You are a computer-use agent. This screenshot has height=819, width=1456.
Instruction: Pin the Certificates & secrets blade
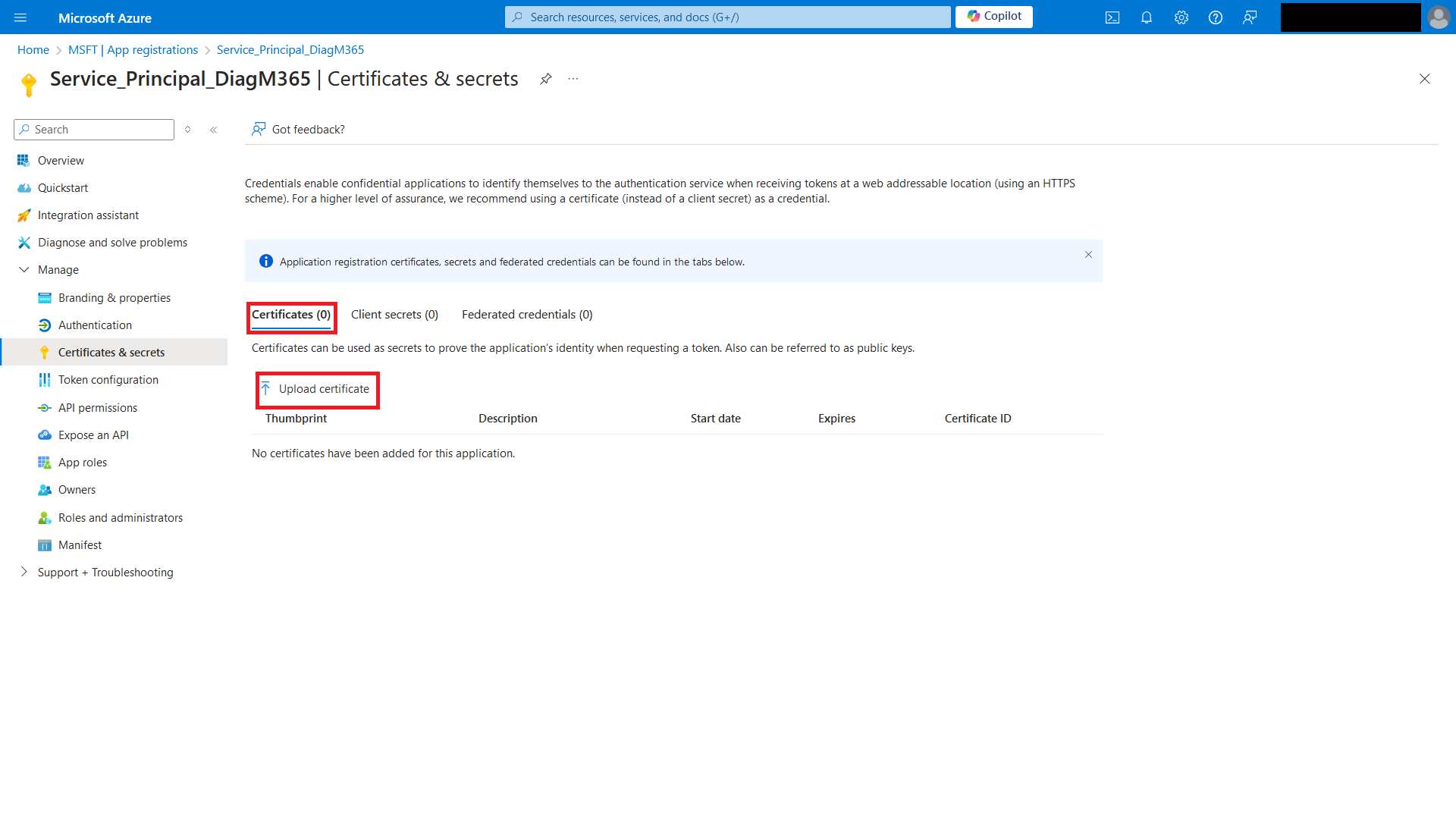[x=545, y=79]
